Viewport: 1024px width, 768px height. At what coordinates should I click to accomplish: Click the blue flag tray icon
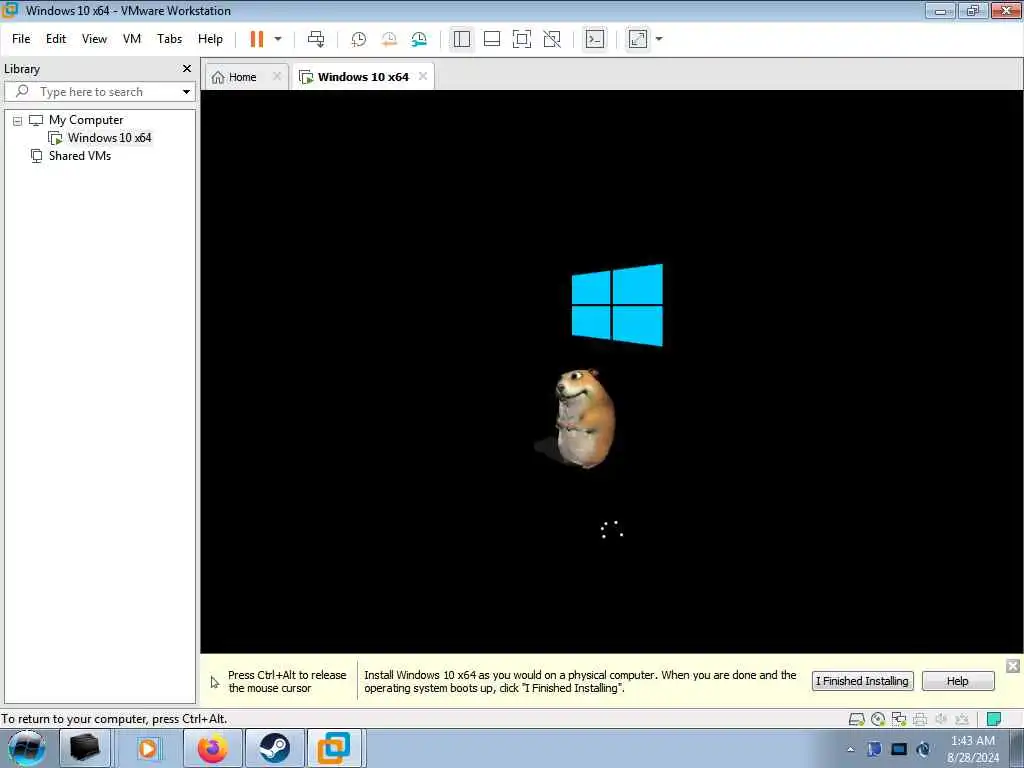tap(874, 749)
